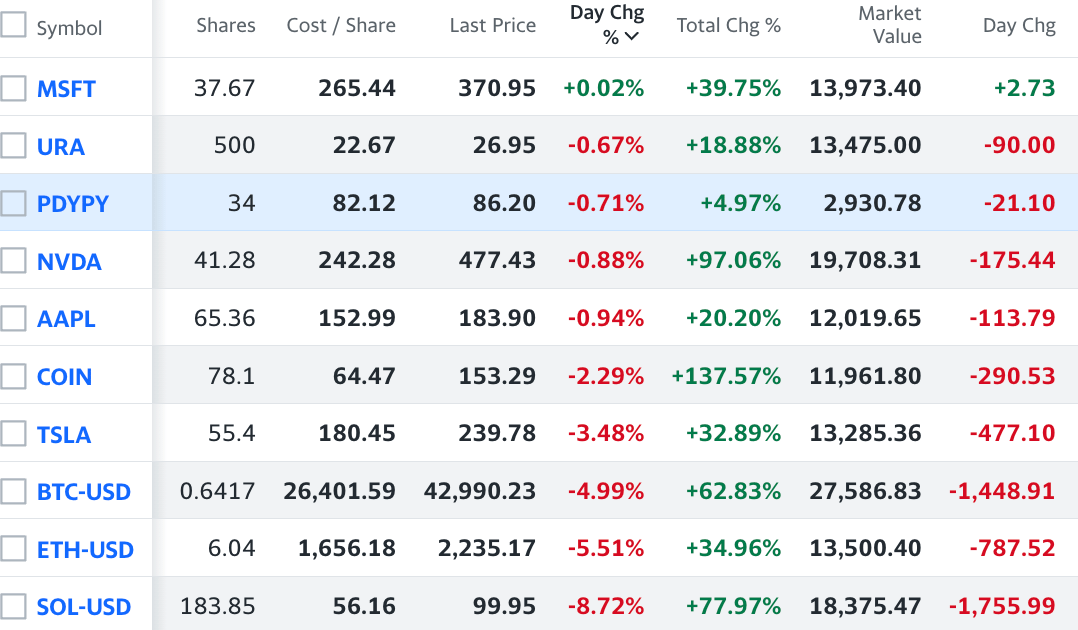Open the ETH-USD ticker link
Viewport: 1078px width, 630px height.
[85, 550]
